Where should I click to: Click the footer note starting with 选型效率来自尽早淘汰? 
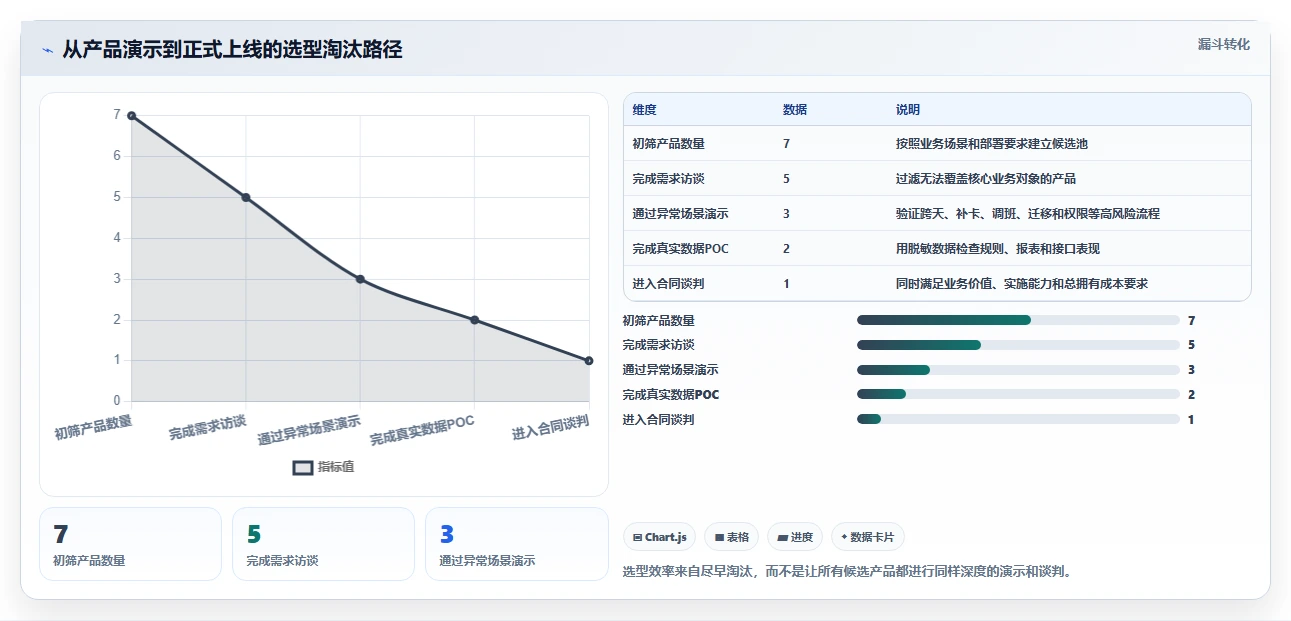coord(847,572)
